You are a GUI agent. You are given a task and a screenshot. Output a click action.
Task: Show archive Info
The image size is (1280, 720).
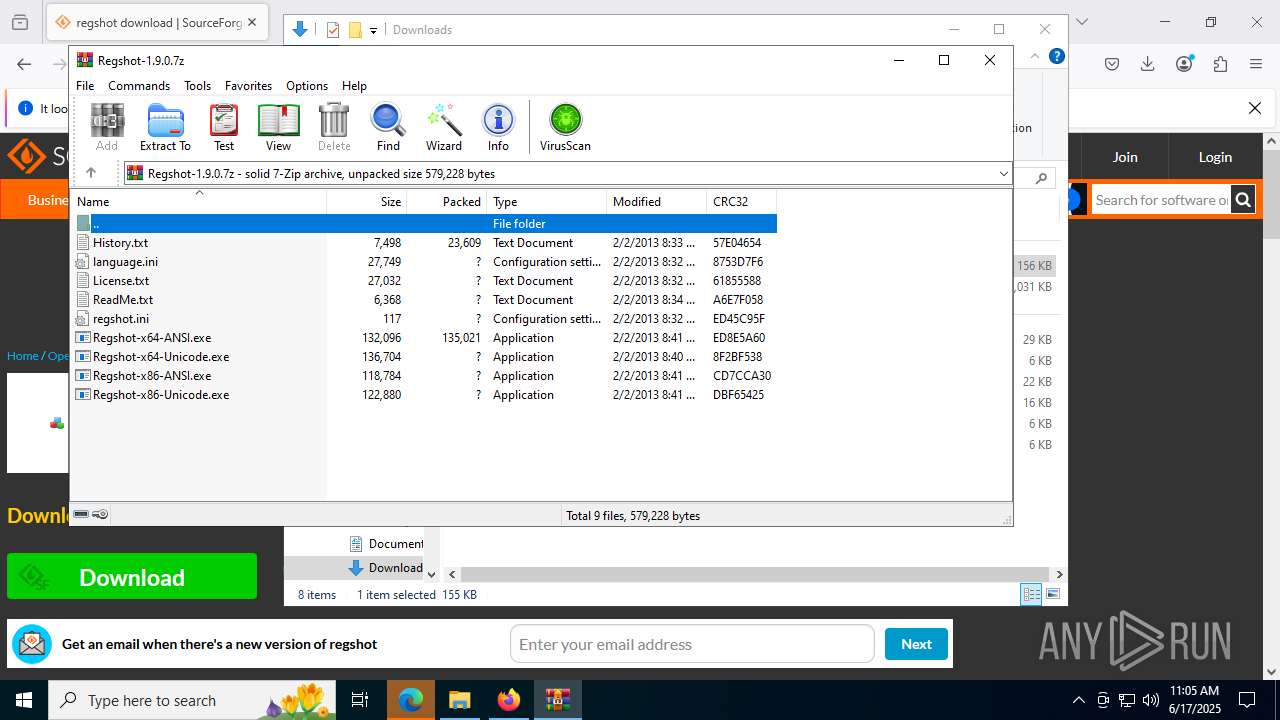[x=498, y=127]
